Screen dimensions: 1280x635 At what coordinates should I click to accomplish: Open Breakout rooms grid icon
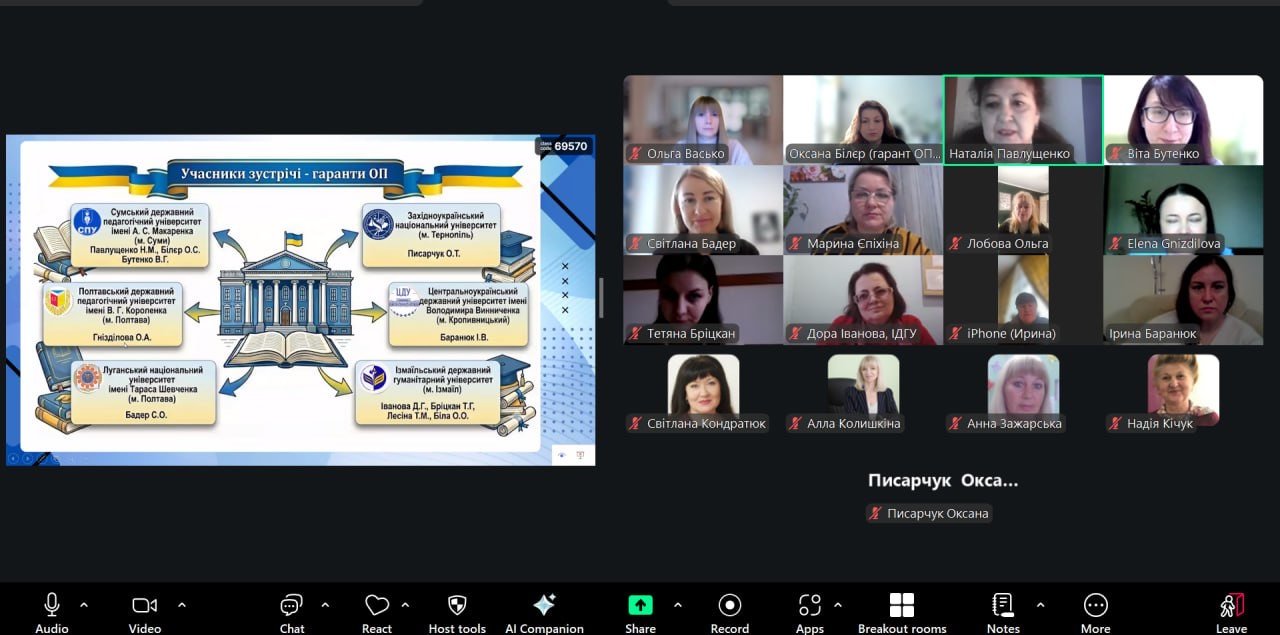[x=901, y=606]
